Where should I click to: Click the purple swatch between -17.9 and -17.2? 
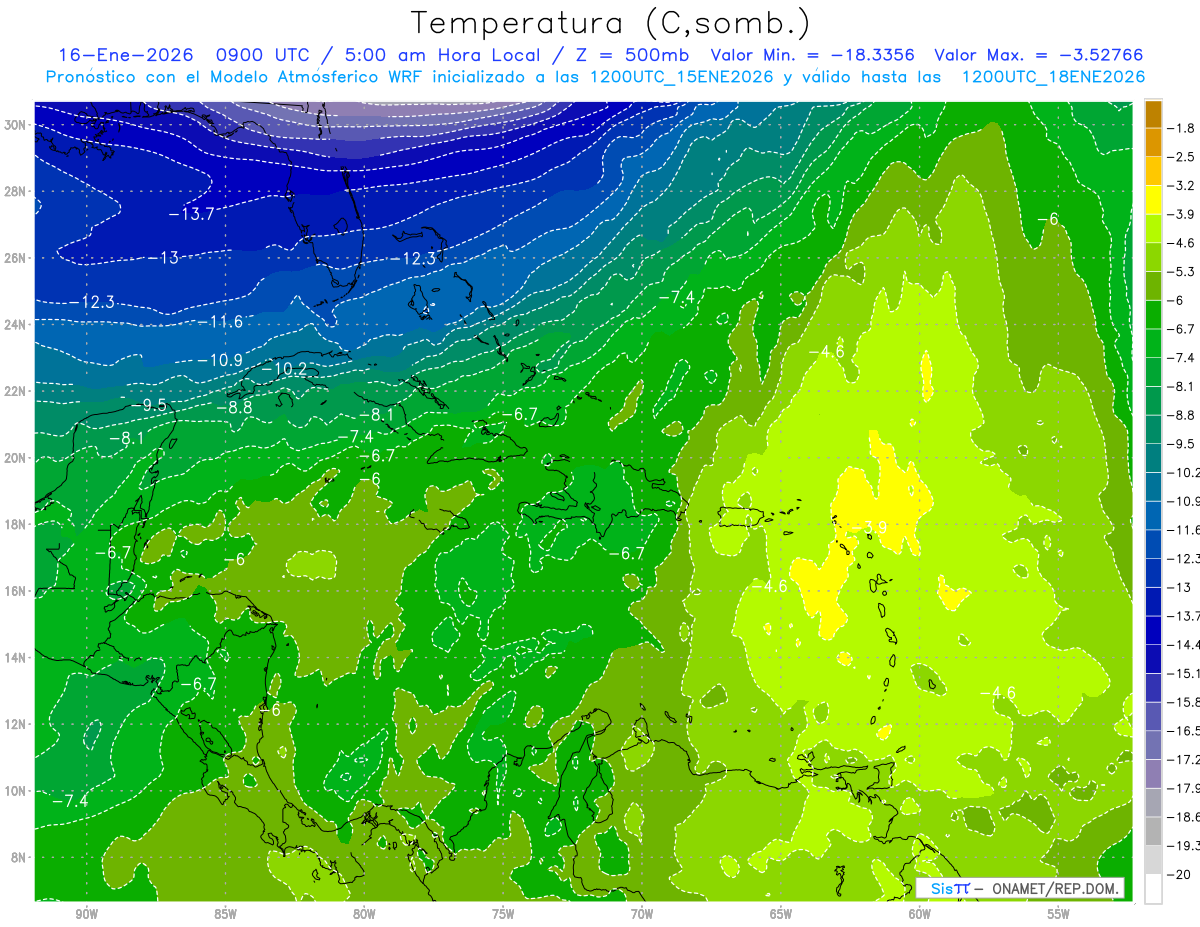pos(1153,775)
